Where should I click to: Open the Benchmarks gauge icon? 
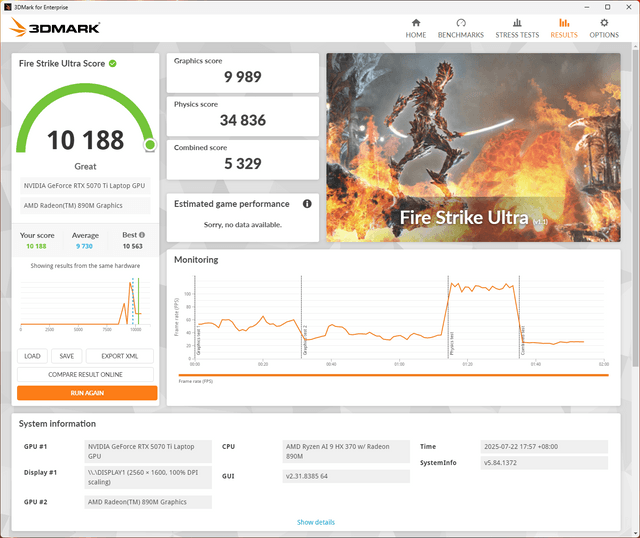[x=461, y=23]
